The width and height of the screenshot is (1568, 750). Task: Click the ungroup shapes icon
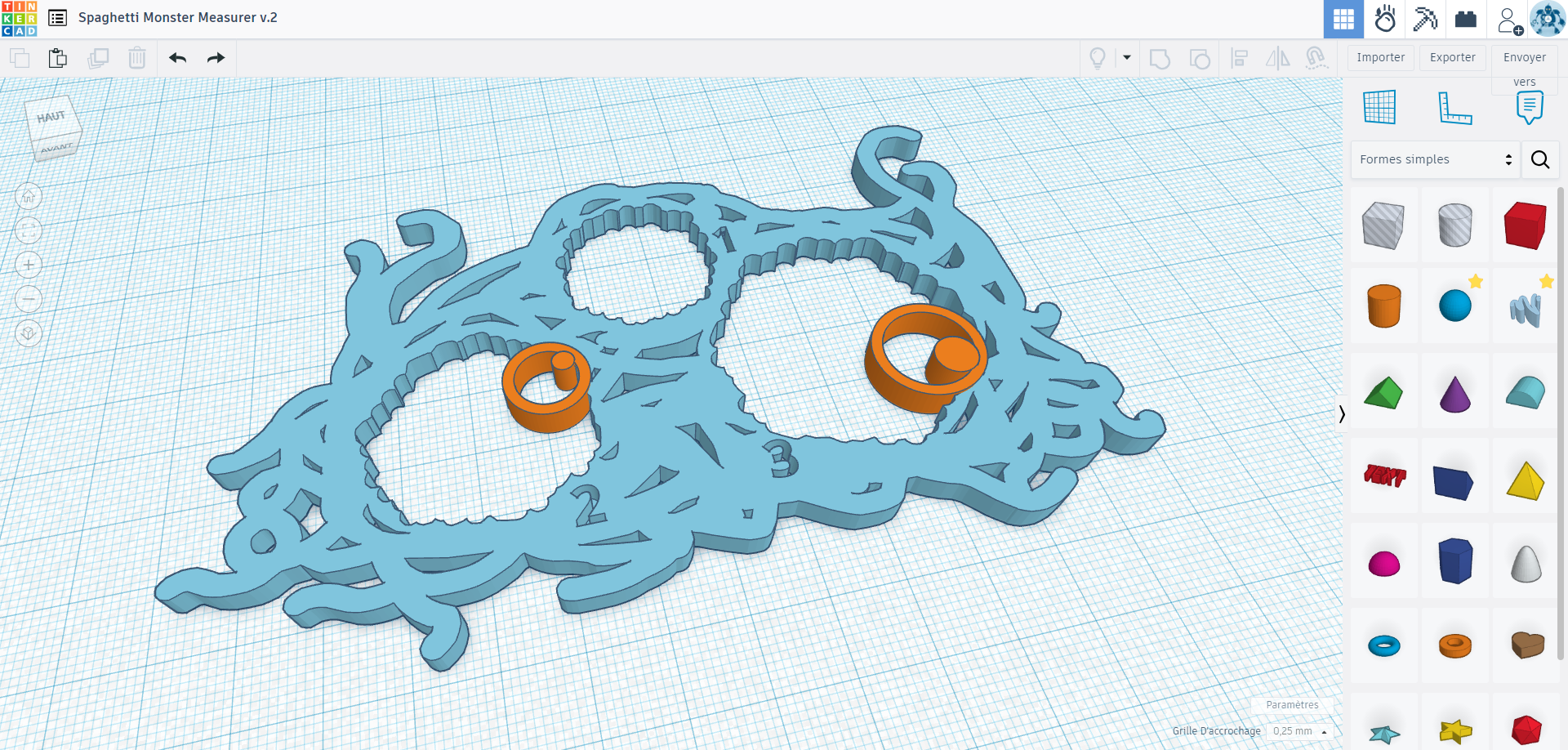1200,59
